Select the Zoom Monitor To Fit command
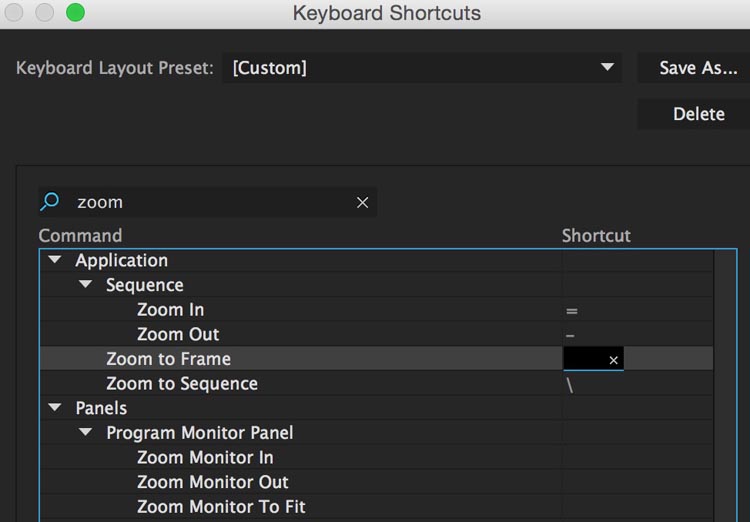This screenshot has height=522, width=750. point(221,506)
